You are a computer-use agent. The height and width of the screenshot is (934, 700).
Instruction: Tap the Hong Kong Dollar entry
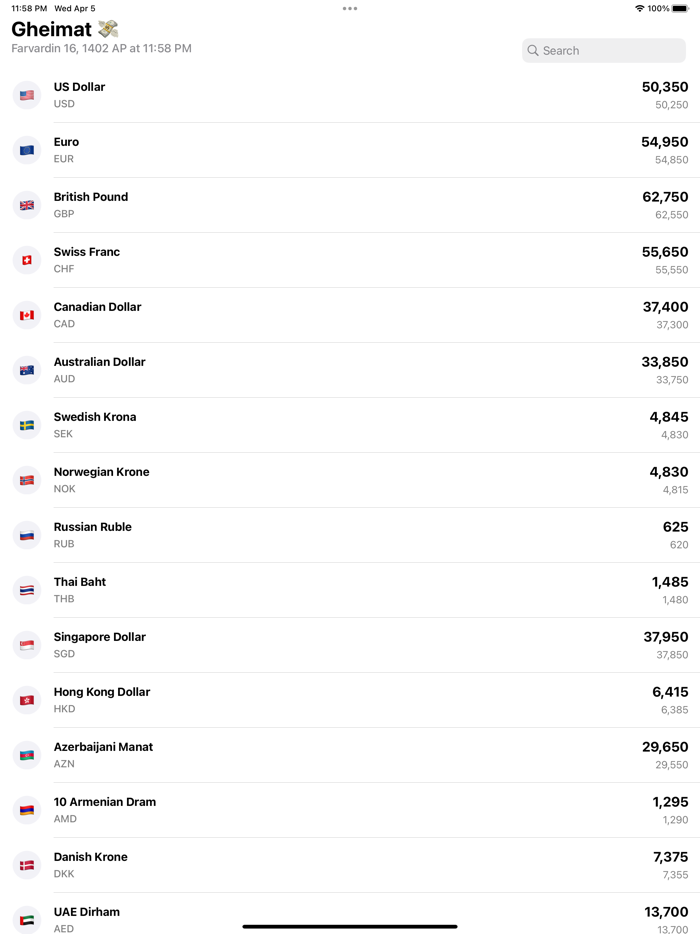point(350,700)
